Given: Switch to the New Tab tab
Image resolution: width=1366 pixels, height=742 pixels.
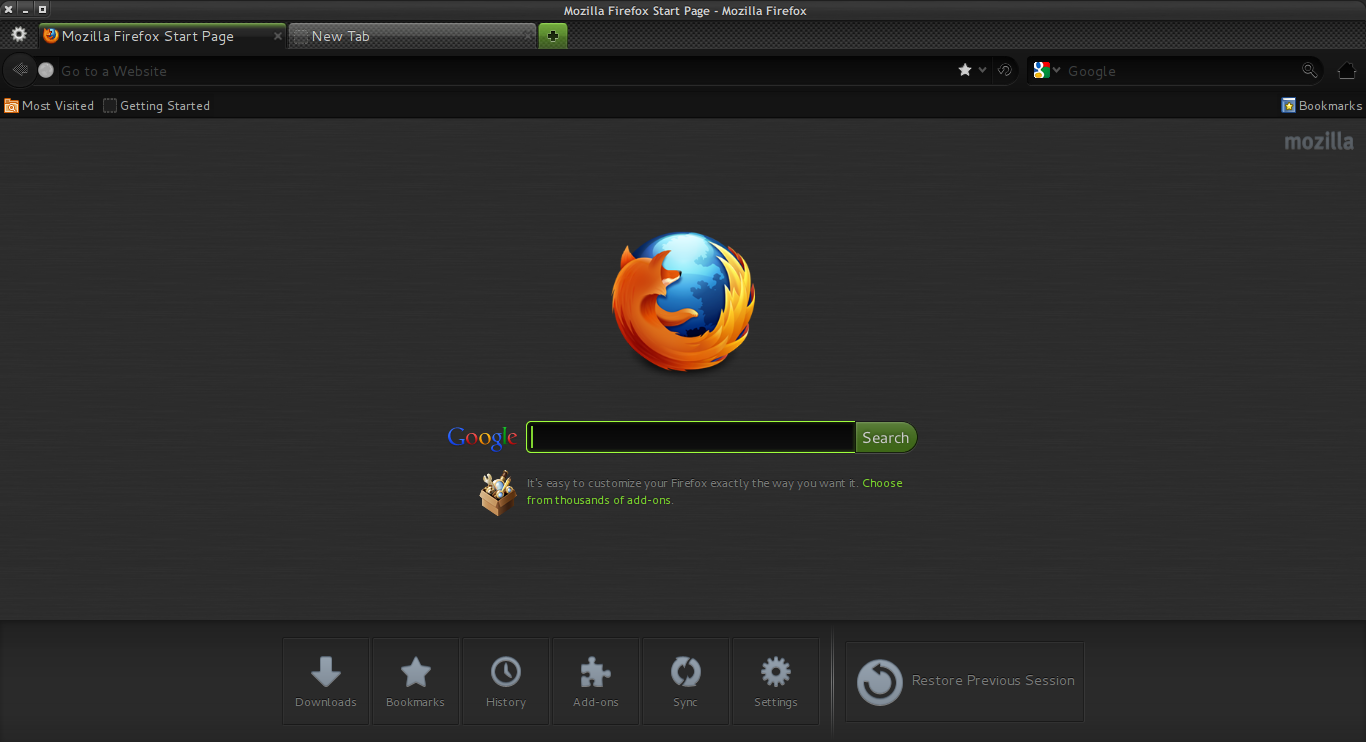Looking at the screenshot, I should coord(412,36).
